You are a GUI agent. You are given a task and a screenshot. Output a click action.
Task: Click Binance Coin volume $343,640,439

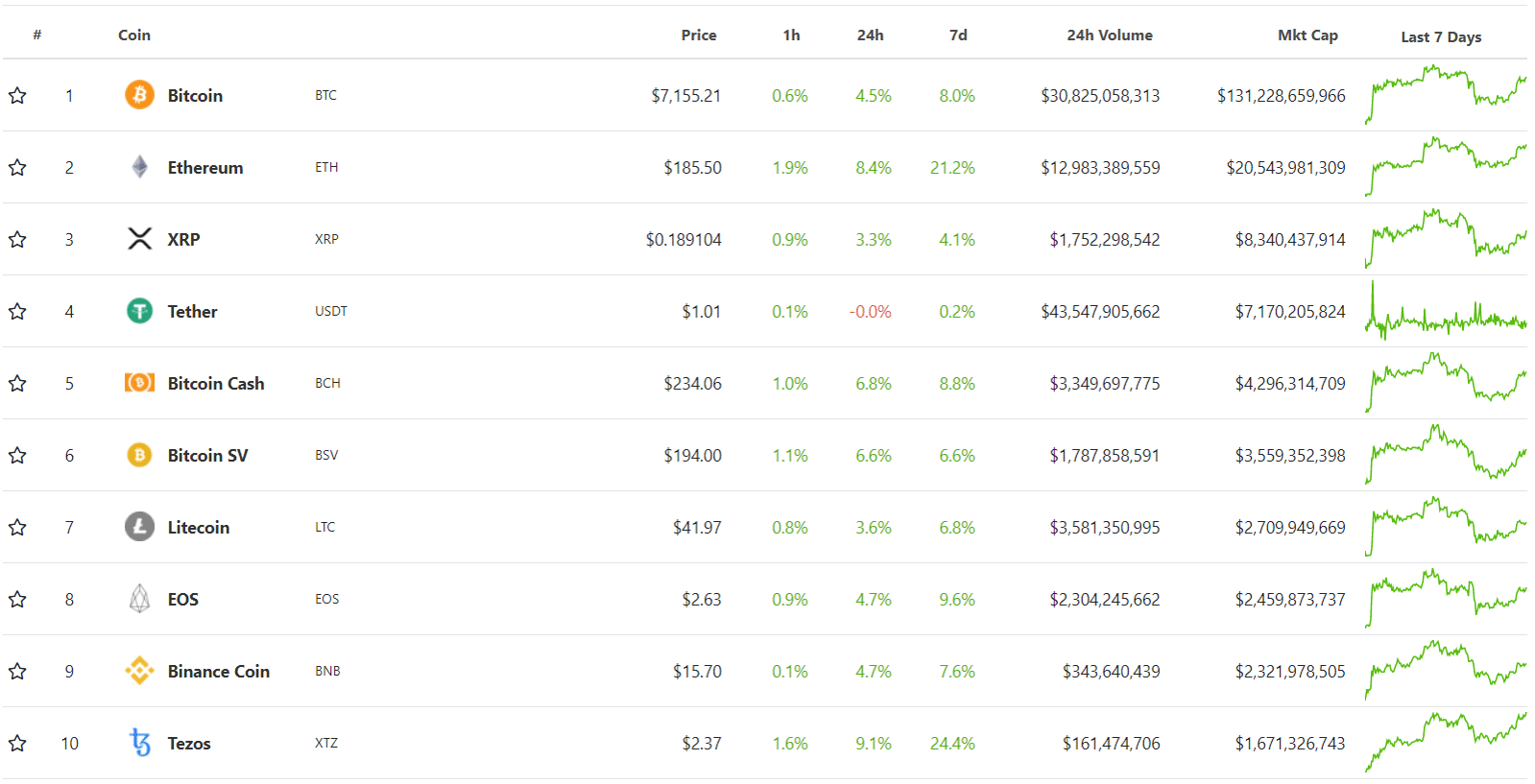click(1111, 671)
